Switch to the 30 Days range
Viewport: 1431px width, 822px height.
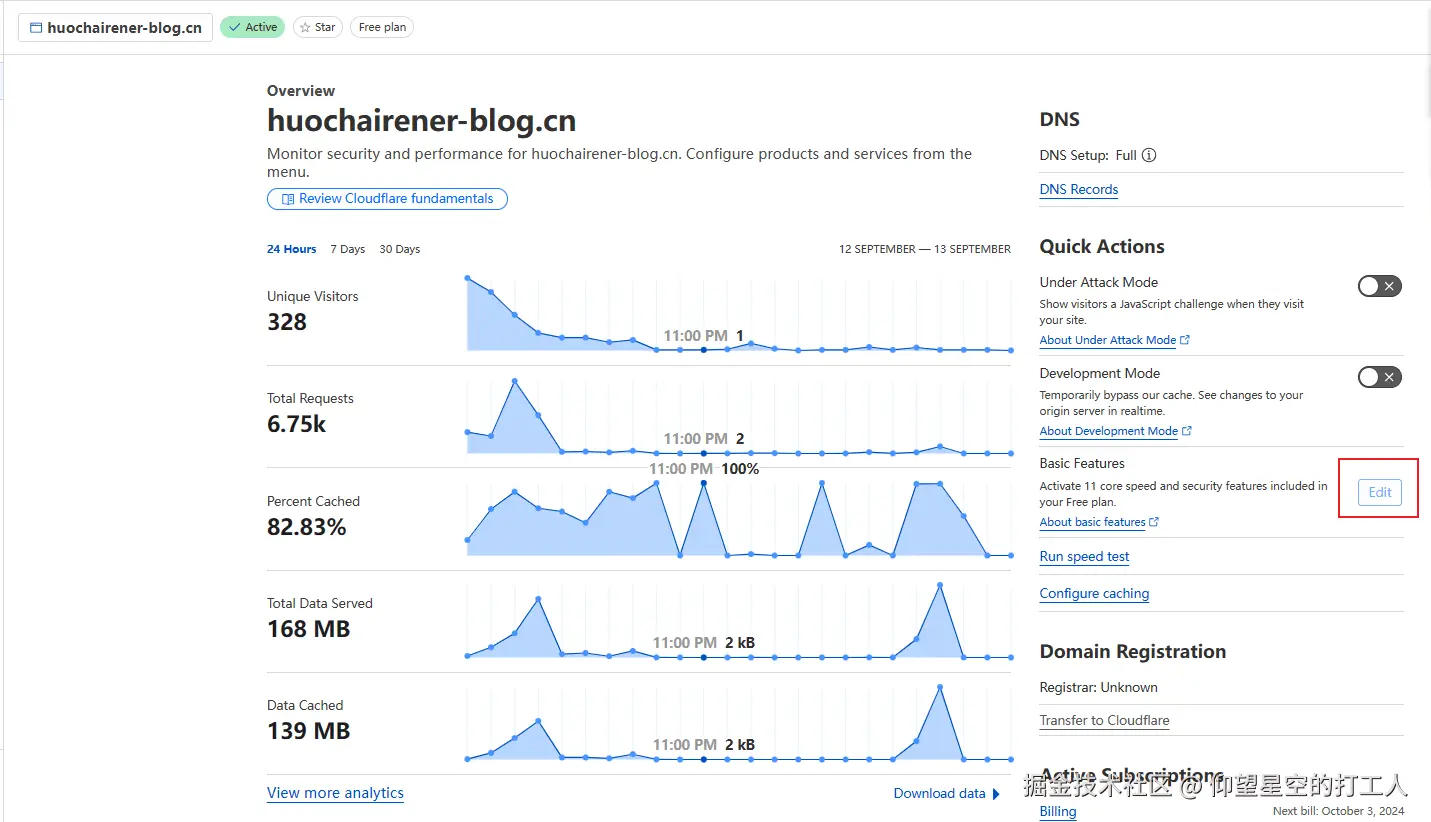point(400,249)
